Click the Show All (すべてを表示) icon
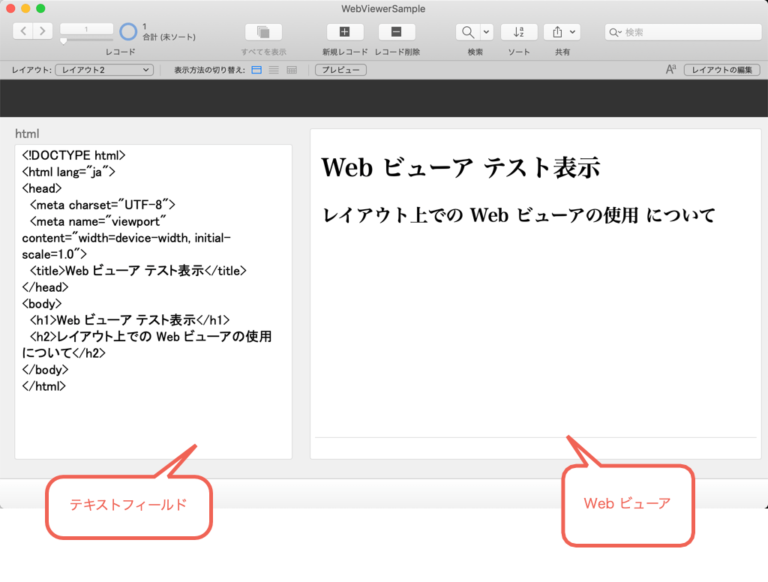 263,32
